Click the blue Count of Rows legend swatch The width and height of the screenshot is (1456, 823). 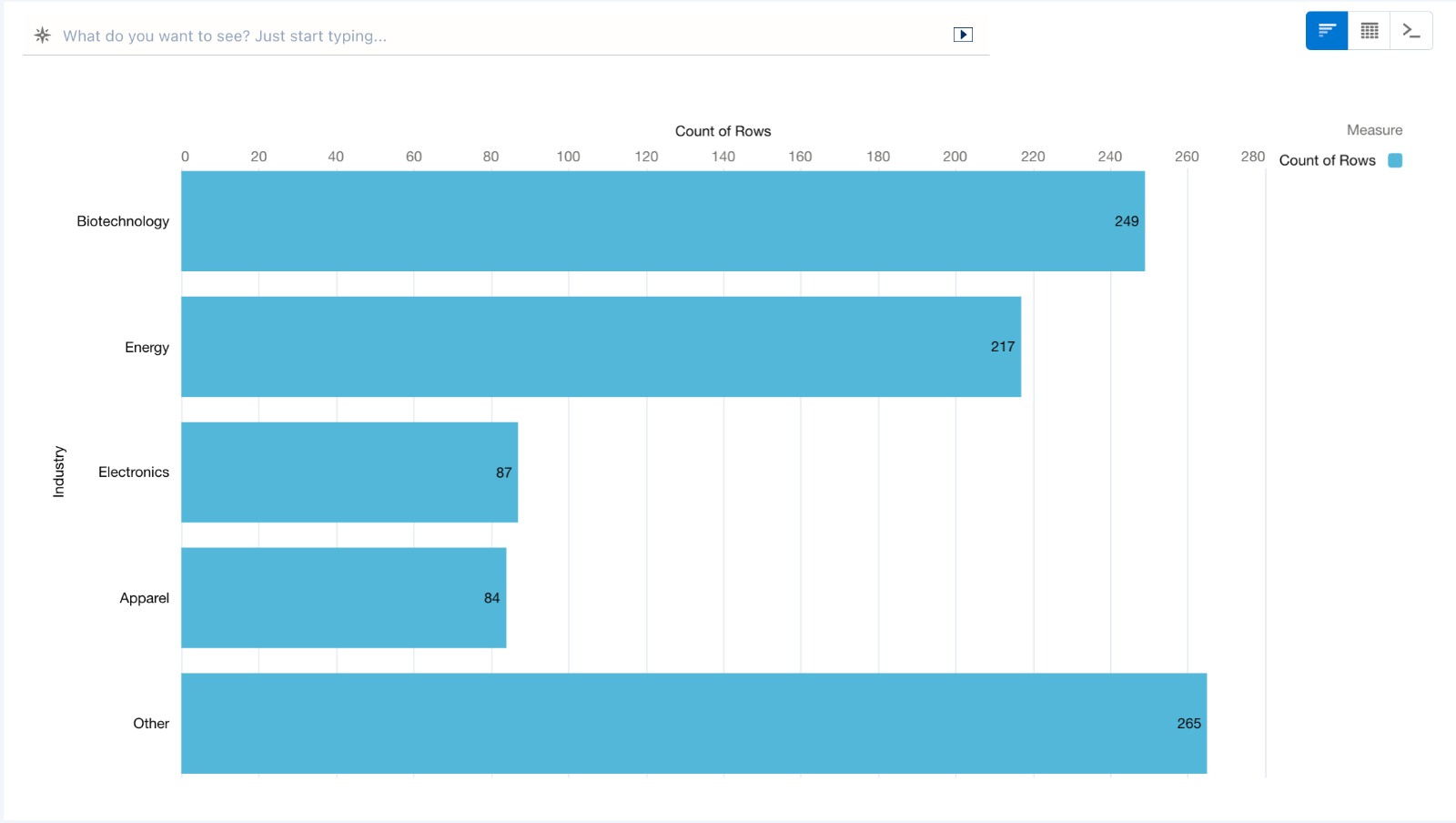tap(1394, 160)
